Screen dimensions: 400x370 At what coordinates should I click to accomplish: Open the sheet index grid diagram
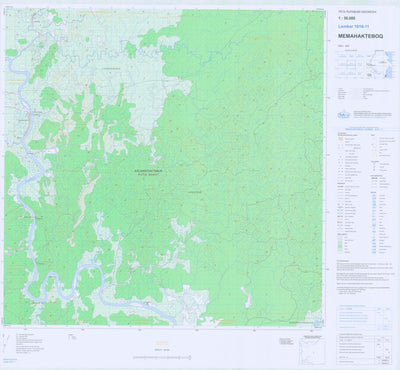tap(350, 64)
